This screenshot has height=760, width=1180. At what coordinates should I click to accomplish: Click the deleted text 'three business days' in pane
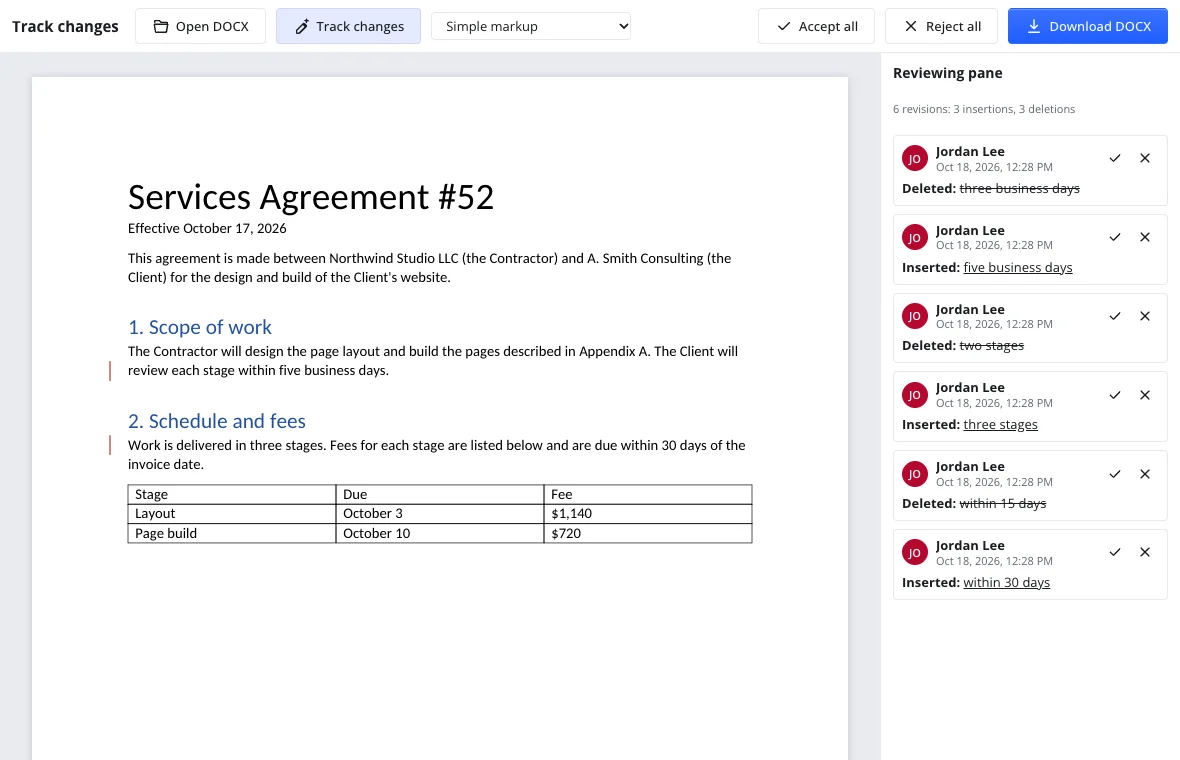pyautogui.click(x=1019, y=188)
